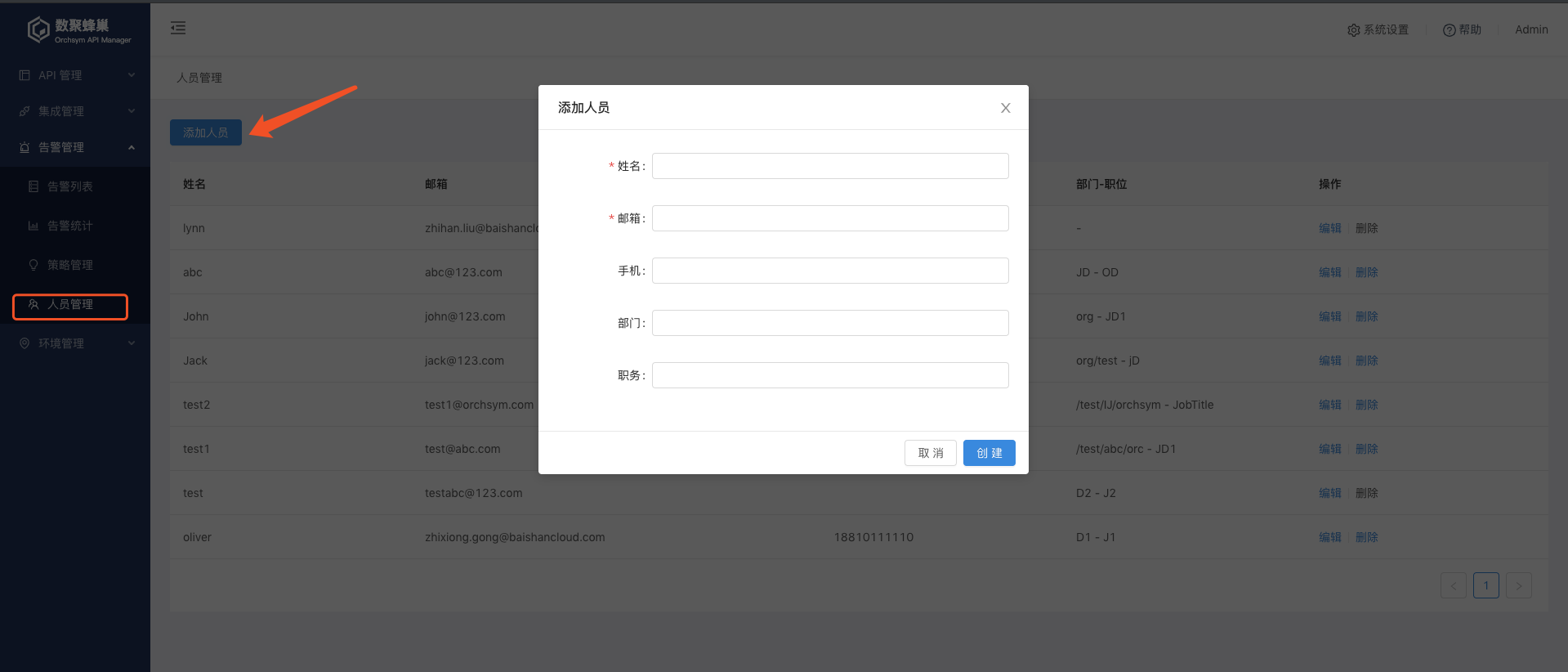Expand the 环境管理 menu

click(x=74, y=343)
